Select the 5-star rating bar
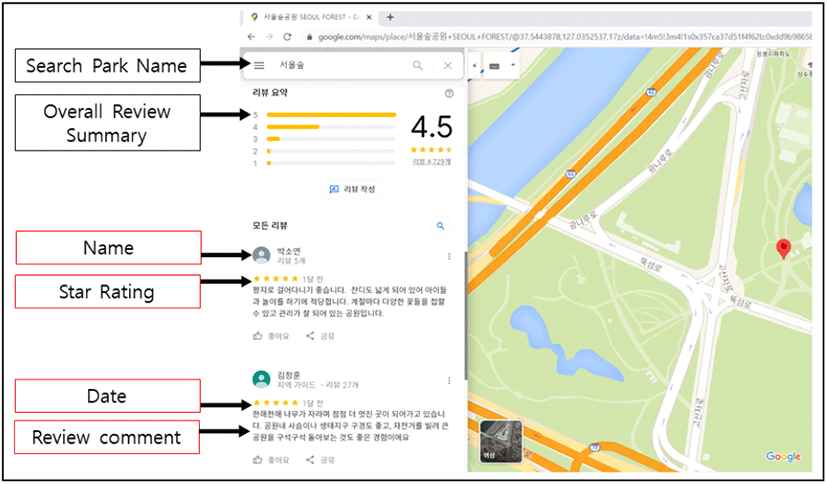Viewport: 827px width, 484px height. coord(331,114)
